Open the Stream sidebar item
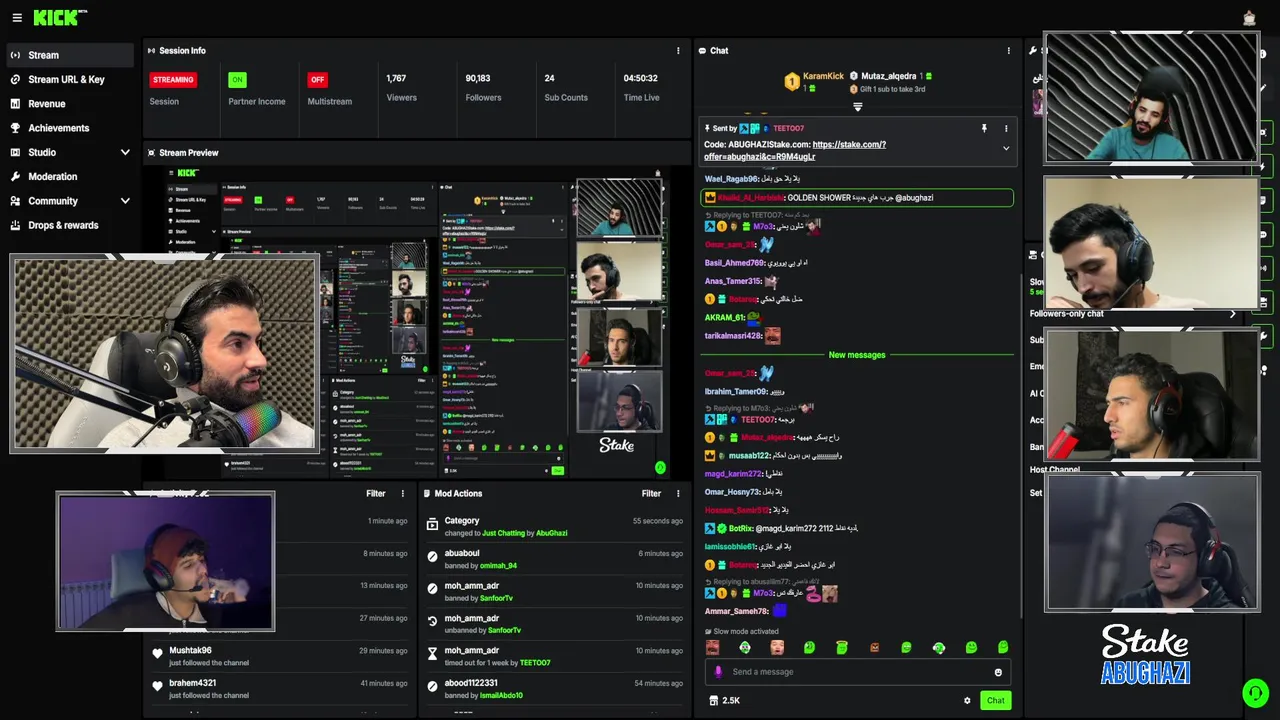This screenshot has height=720, width=1280. tap(70, 55)
